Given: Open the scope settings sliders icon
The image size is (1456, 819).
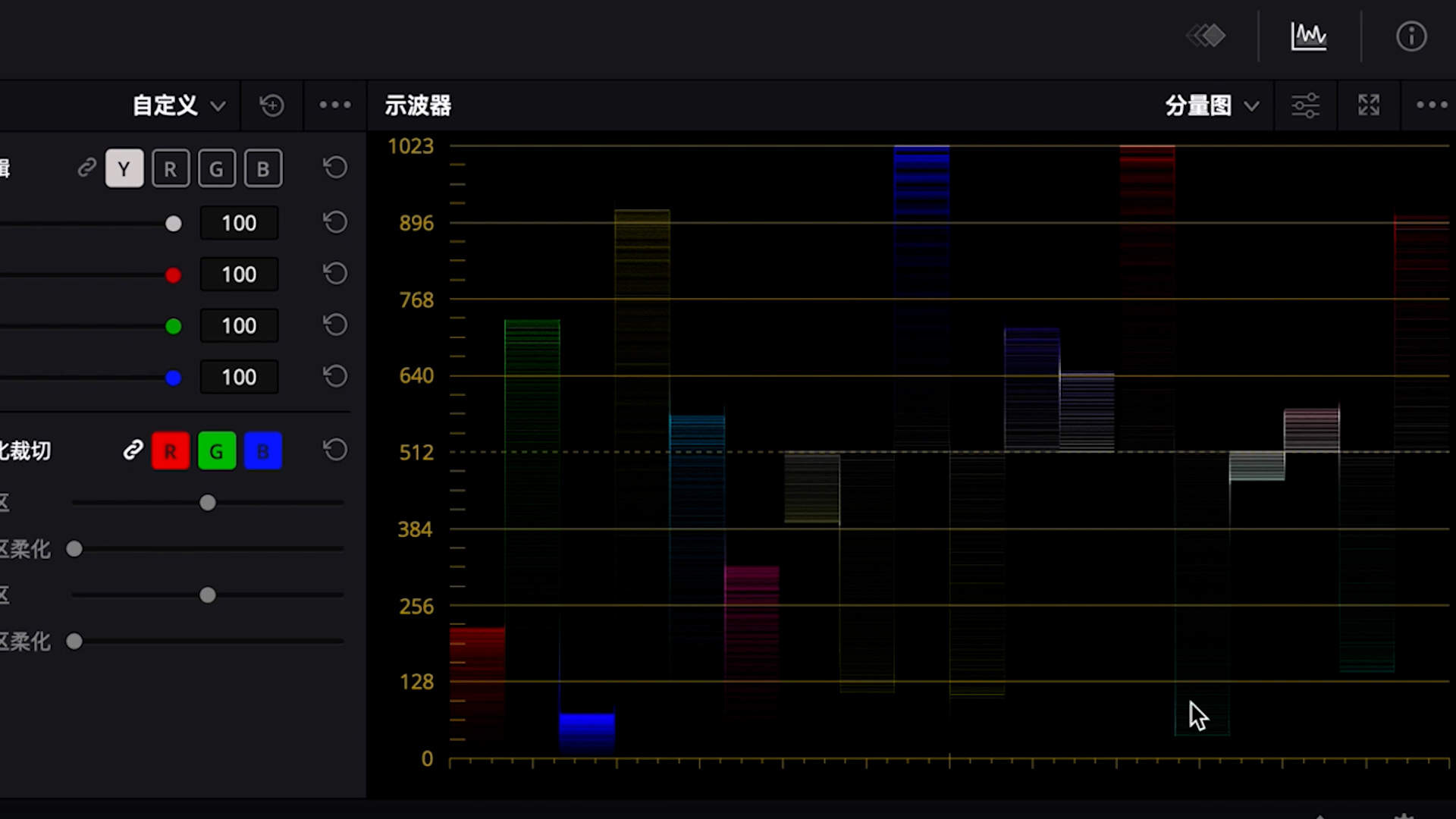Looking at the screenshot, I should click(x=1305, y=105).
